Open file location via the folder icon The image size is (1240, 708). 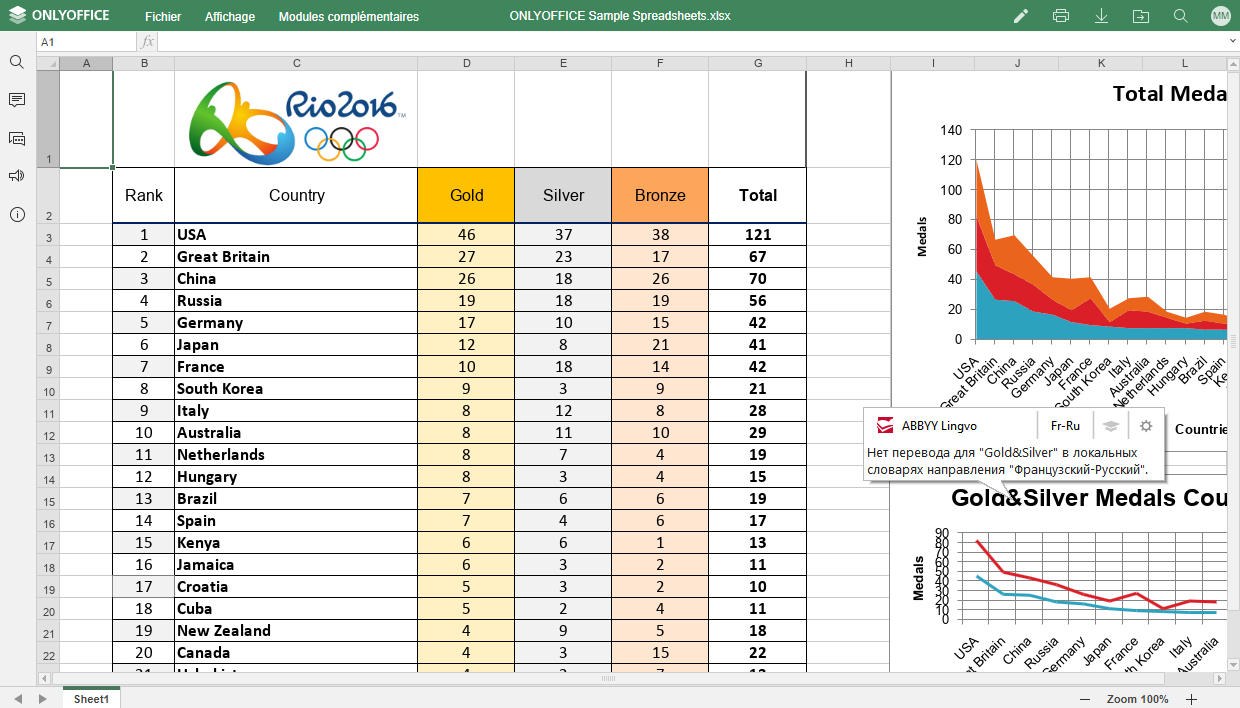coord(1141,16)
